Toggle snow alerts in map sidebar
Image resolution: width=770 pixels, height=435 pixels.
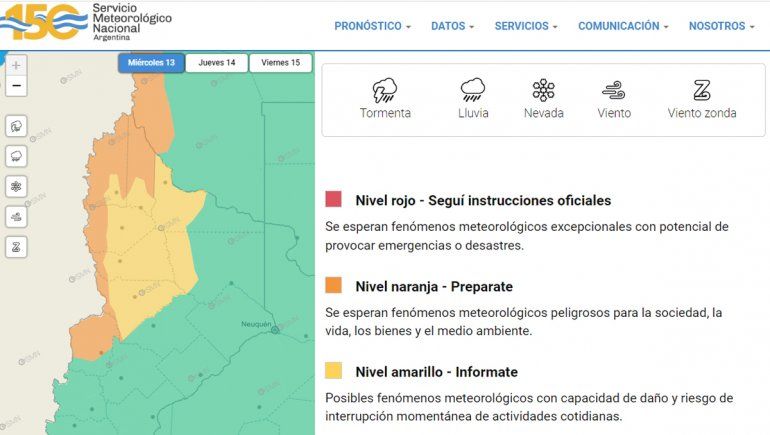point(17,187)
